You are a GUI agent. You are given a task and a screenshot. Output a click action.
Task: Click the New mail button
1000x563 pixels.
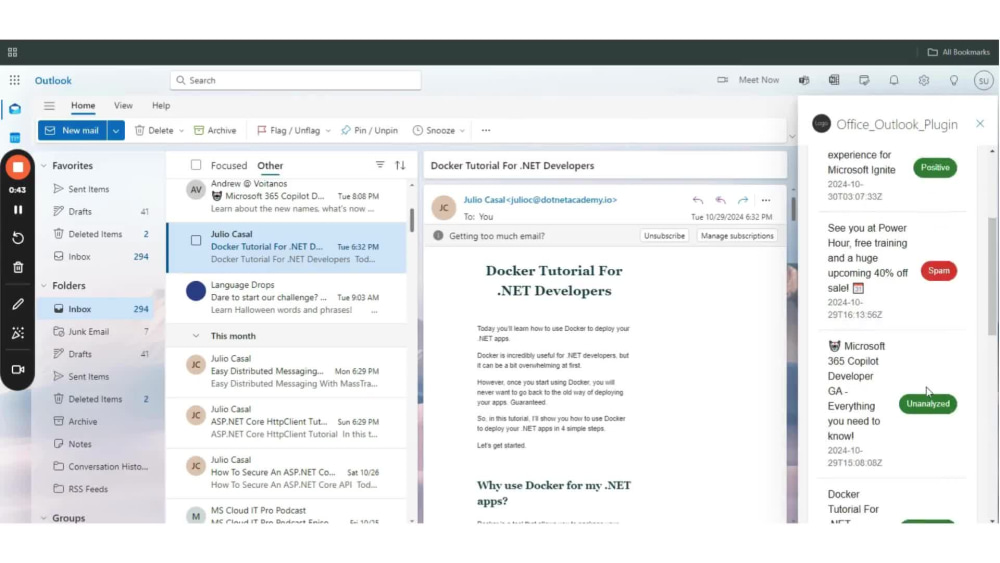(x=72, y=130)
